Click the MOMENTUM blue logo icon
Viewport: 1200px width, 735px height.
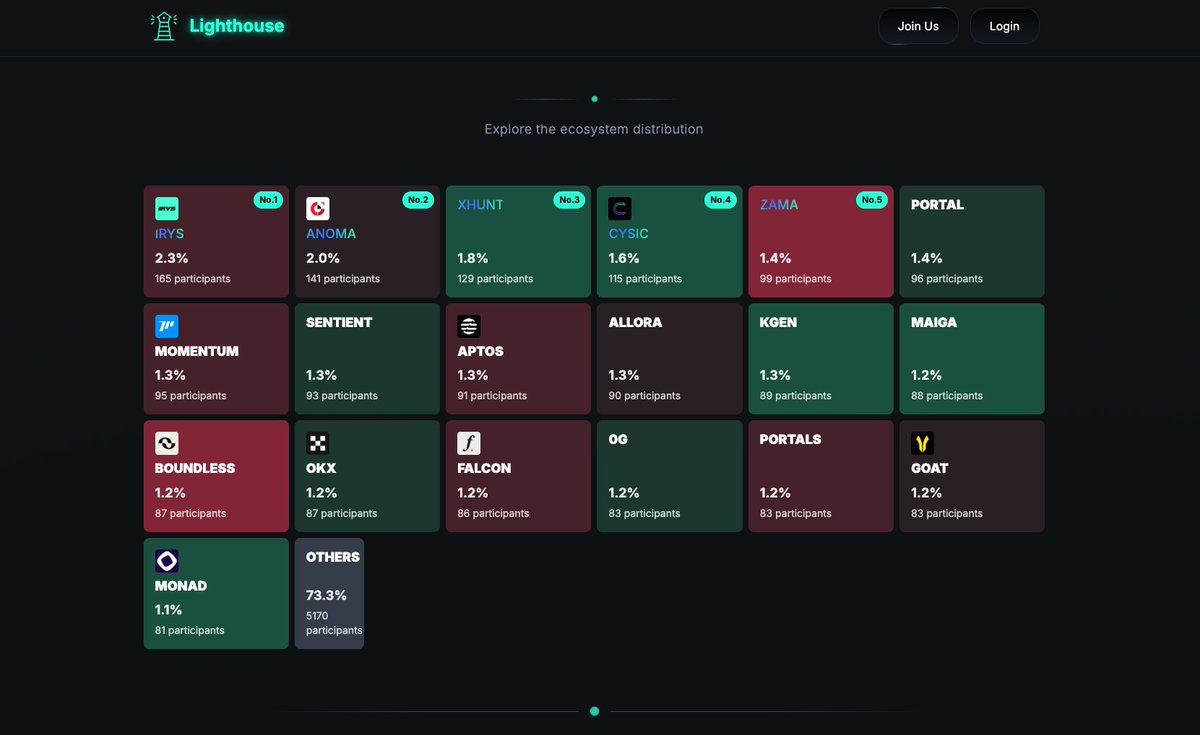tap(166, 326)
